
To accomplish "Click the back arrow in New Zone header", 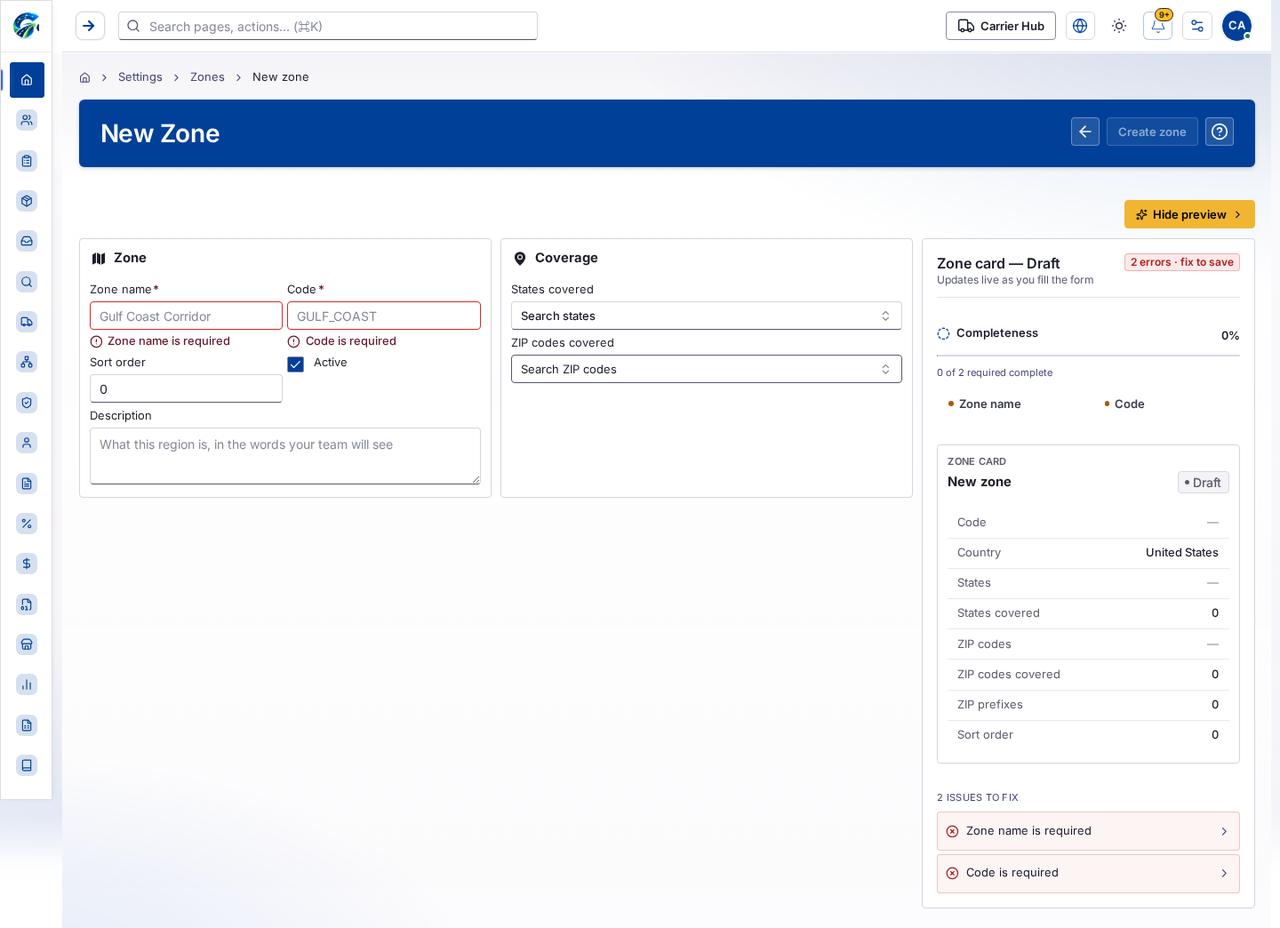I will pyautogui.click(x=1085, y=132).
